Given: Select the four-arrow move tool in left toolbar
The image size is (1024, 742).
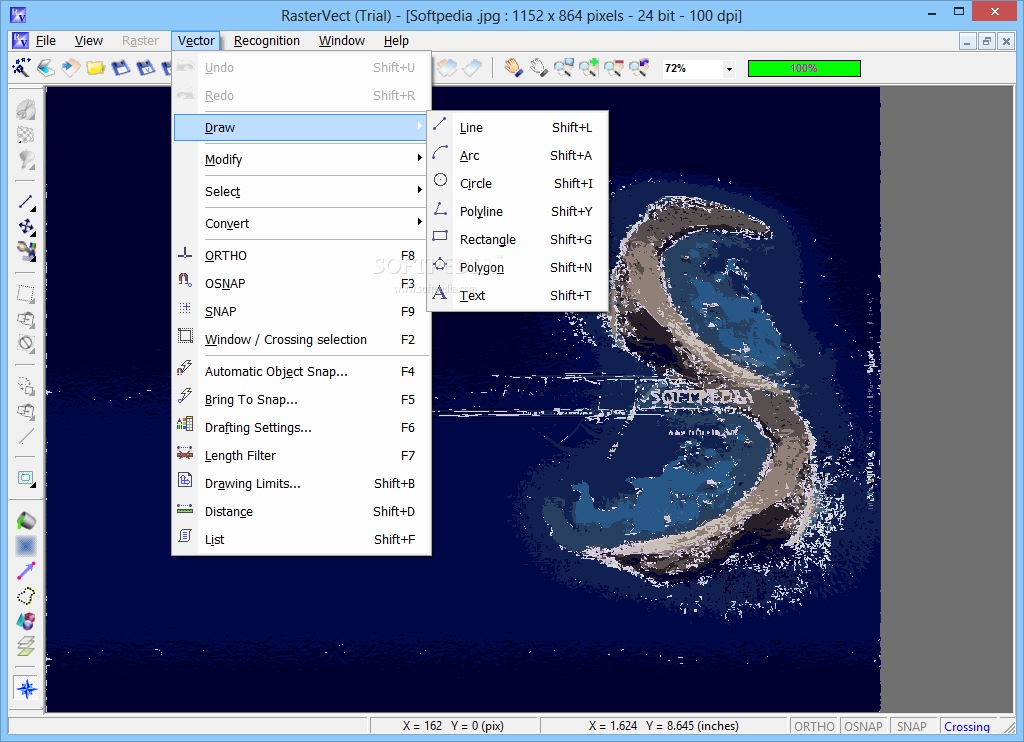Looking at the screenshot, I should pyautogui.click(x=26, y=227).
